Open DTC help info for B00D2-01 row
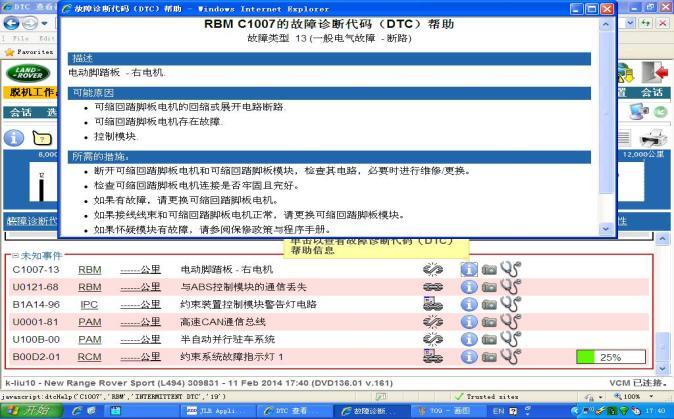 click(x=469, y=357)
